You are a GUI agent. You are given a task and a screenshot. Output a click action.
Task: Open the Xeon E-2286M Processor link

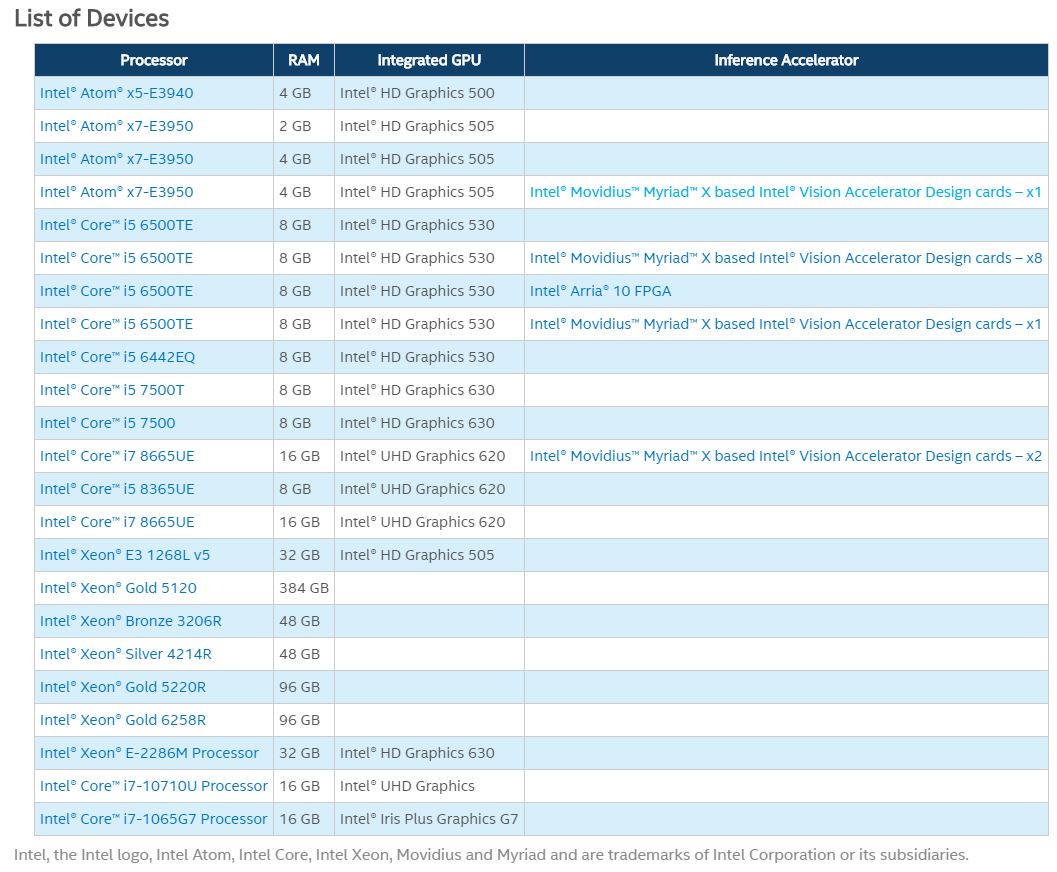149,753
